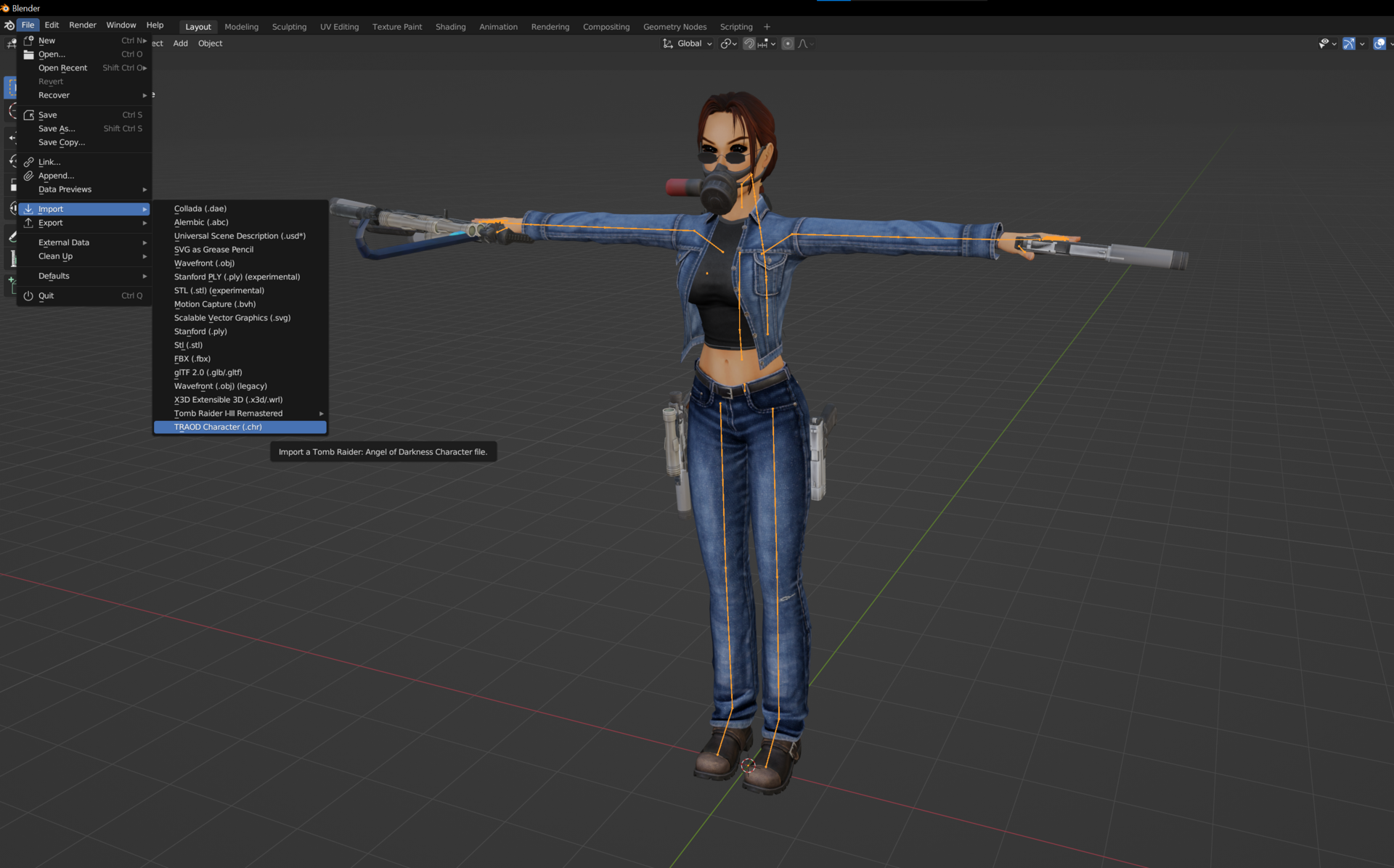
Task: Toggle viewport gizmos display button
Action: (x=1349, y=44)
